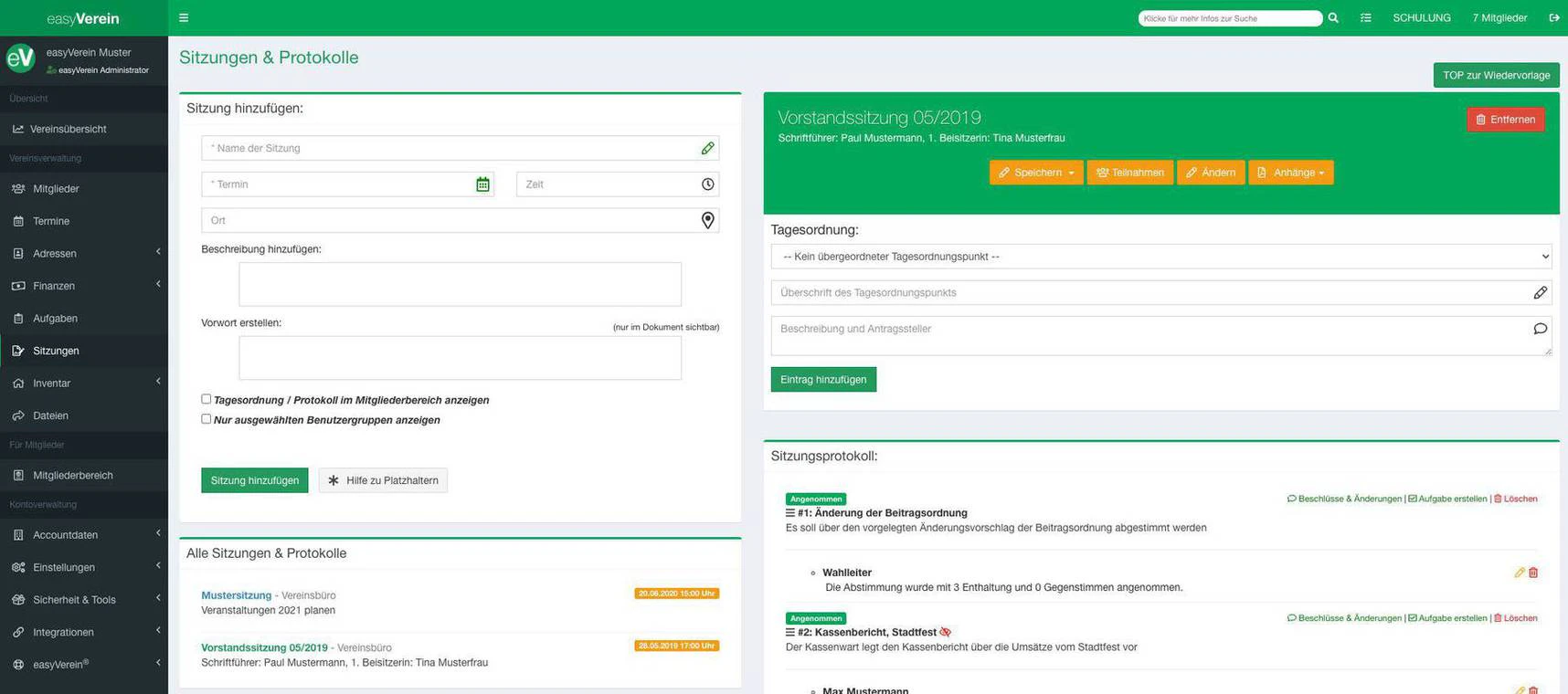Expand the easyVerein sidebar submenu
Screen dimensions: 1568x694
pos(84,664)
